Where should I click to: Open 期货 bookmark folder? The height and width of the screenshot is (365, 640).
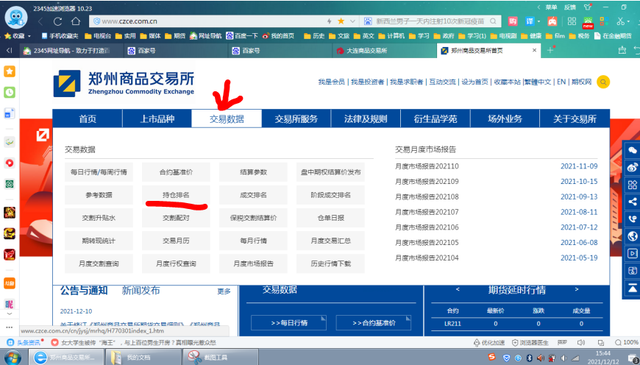tap(175, 36)
